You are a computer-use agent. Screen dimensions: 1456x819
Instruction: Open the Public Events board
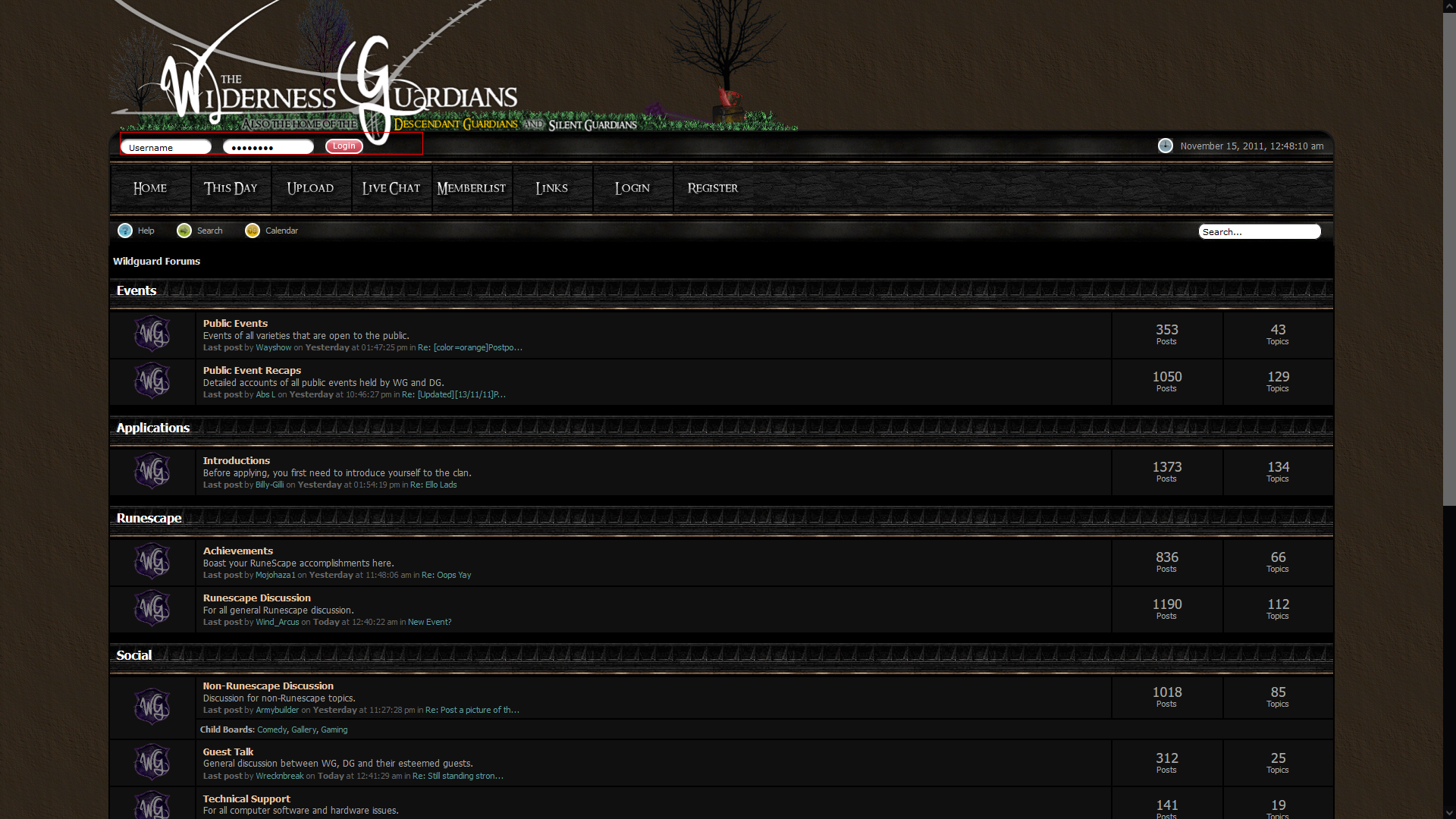235,323
